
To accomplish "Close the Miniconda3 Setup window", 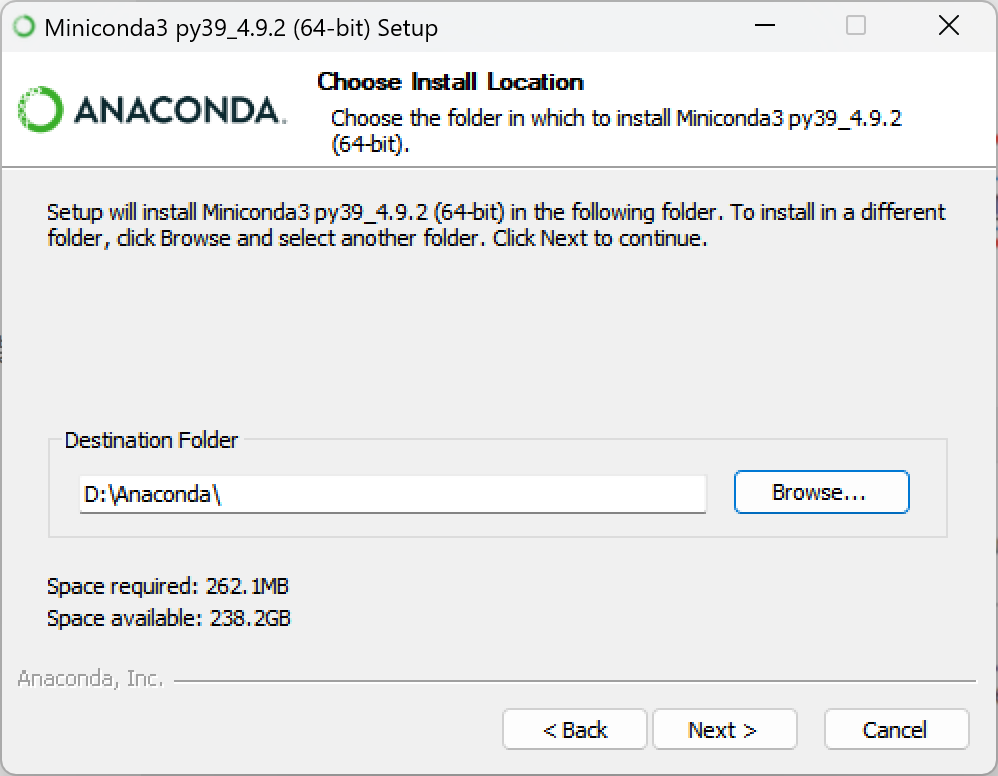I will coord(948,27).
